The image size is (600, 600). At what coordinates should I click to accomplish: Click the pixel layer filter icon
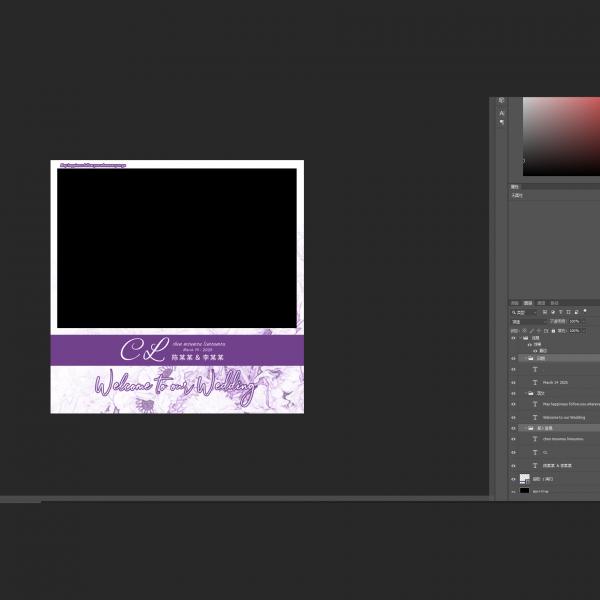(x=544, y=312)
